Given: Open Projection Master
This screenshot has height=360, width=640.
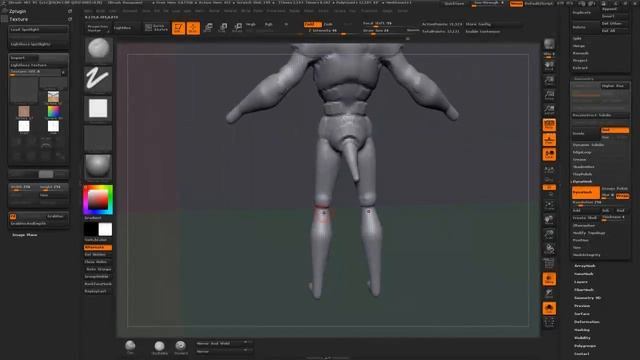Looking at the screenshot, I should click(98, 28).
